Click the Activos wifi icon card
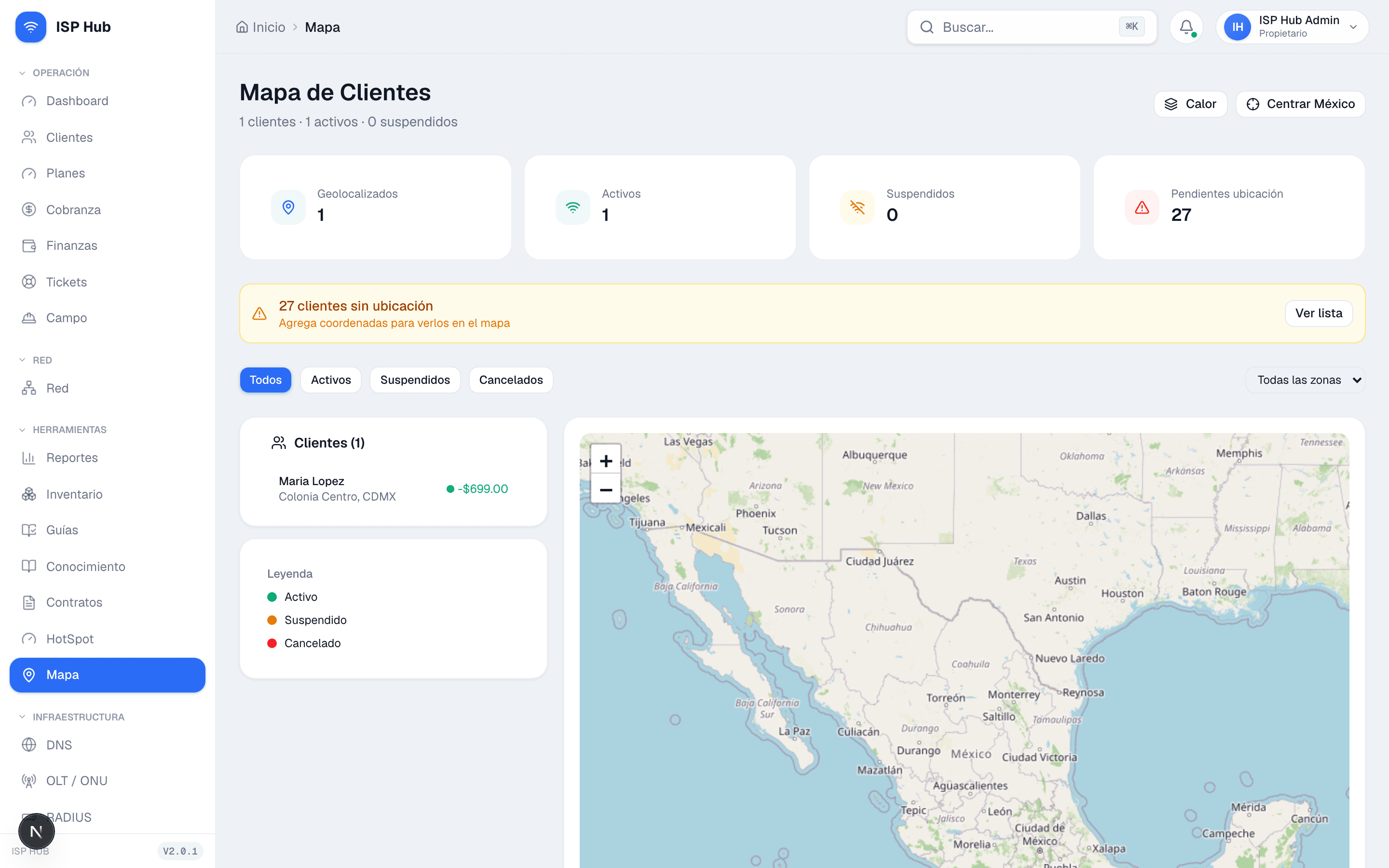The width and height of the screenshot is (1389, 868). point(573,207)
